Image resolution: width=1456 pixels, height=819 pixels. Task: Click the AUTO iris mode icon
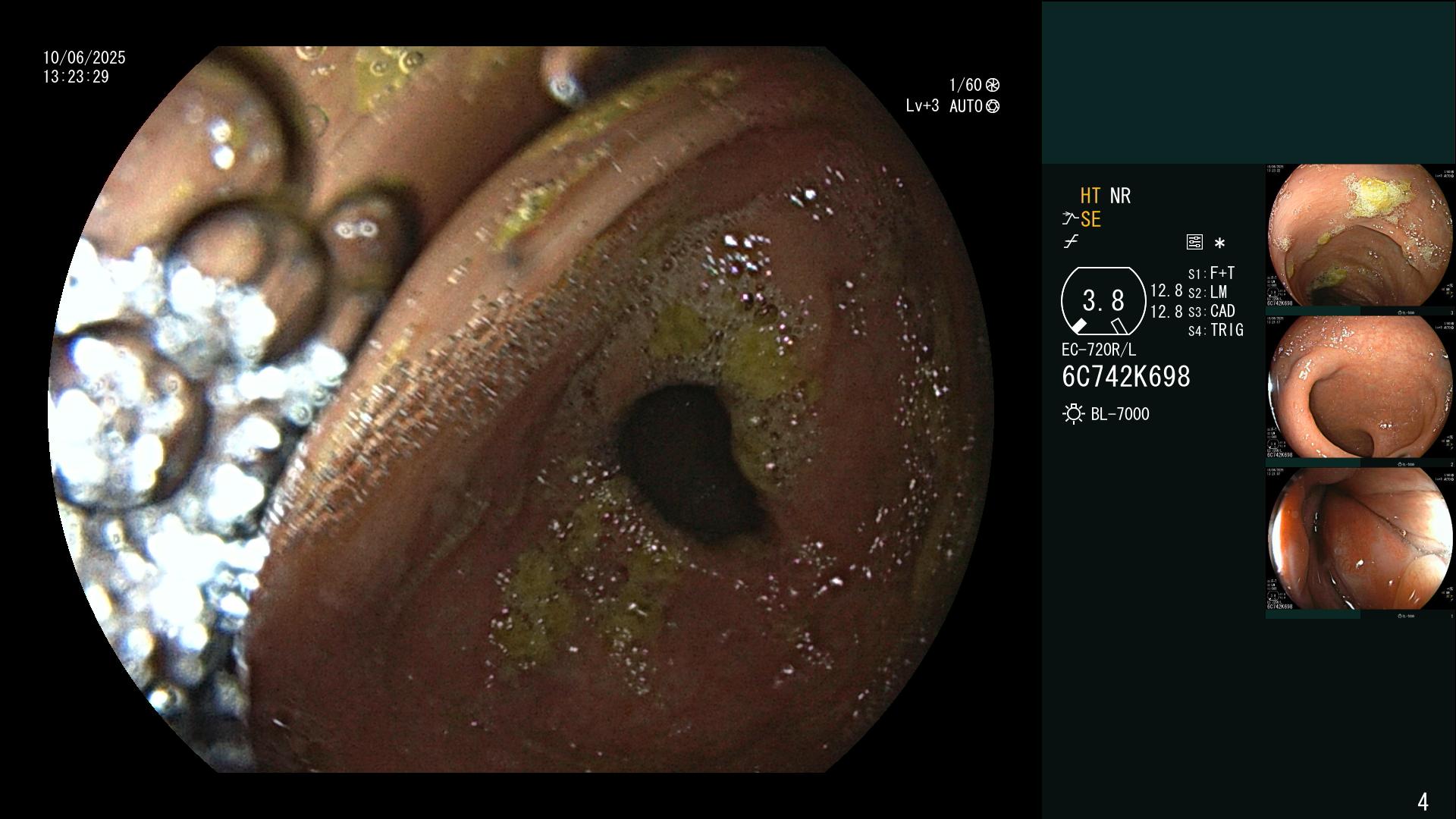(x=993, y=106)
